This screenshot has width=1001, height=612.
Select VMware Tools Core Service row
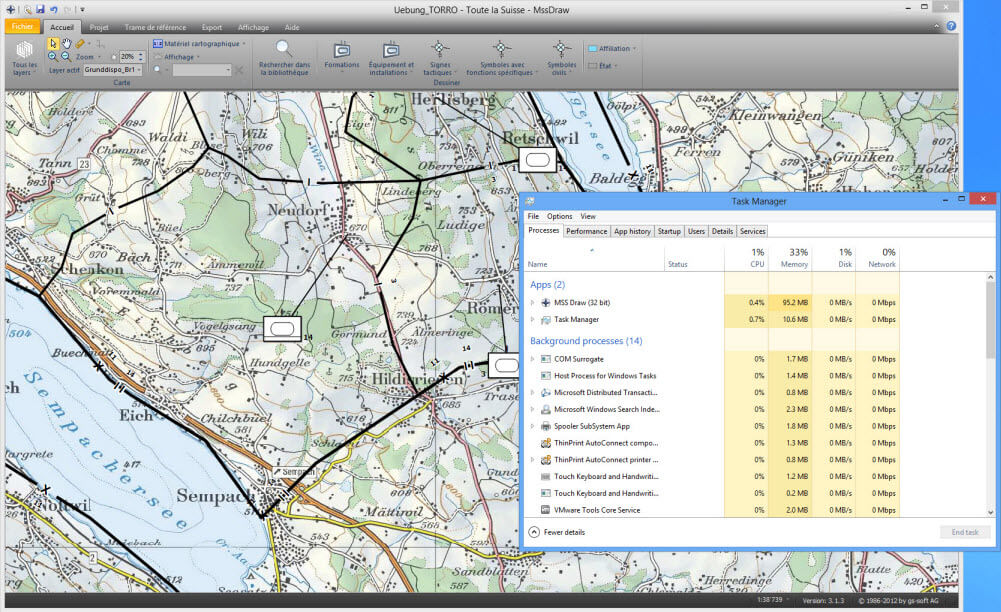point(712,510)
